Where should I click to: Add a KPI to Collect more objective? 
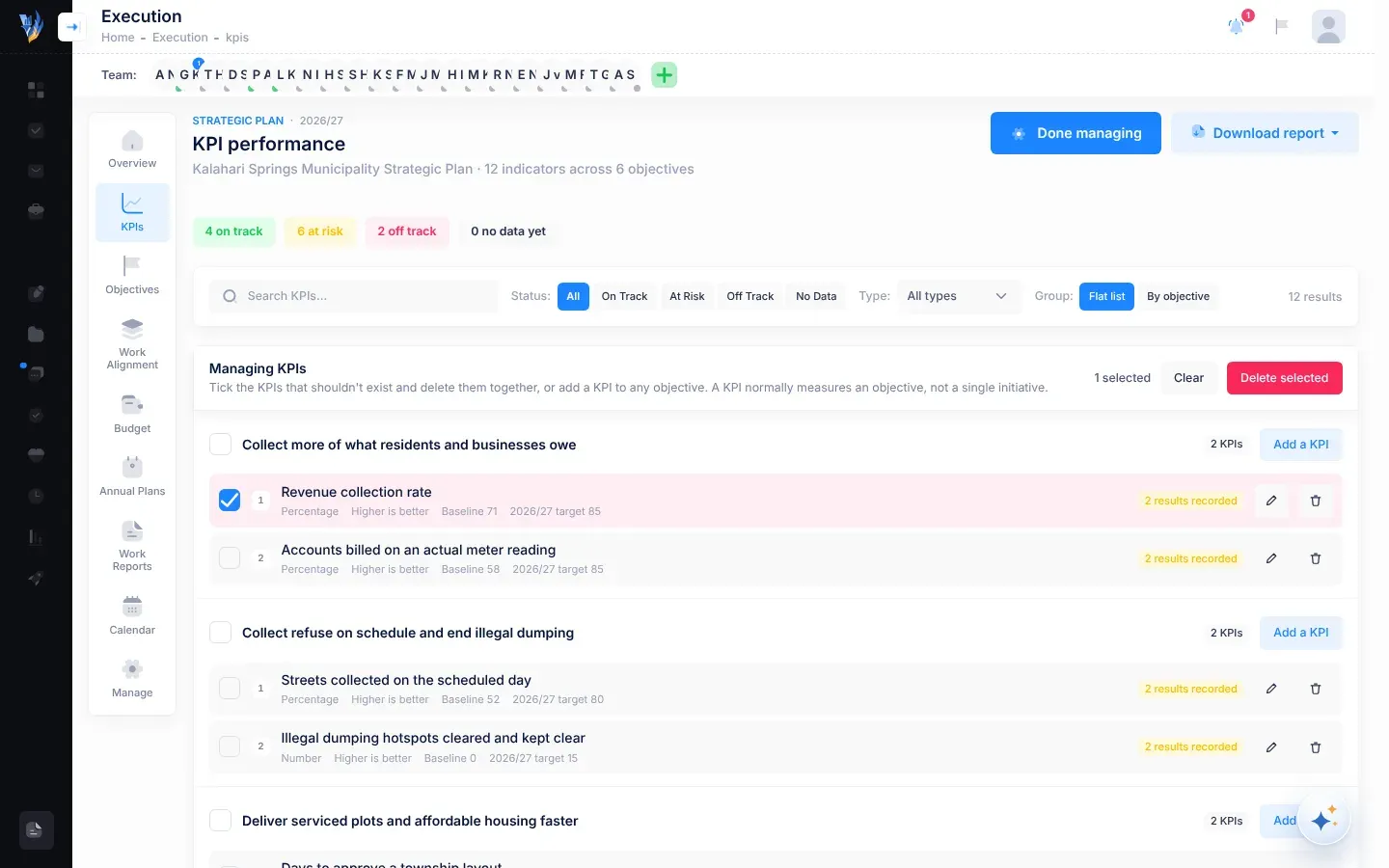pyautogui.click(x=1300, y=444)
